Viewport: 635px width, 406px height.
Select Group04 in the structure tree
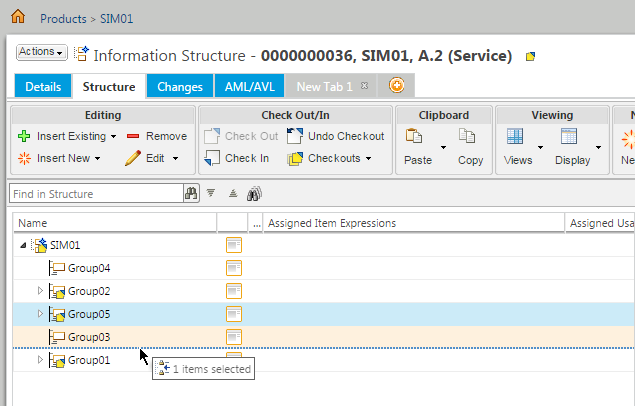click(x=88, y=268)
